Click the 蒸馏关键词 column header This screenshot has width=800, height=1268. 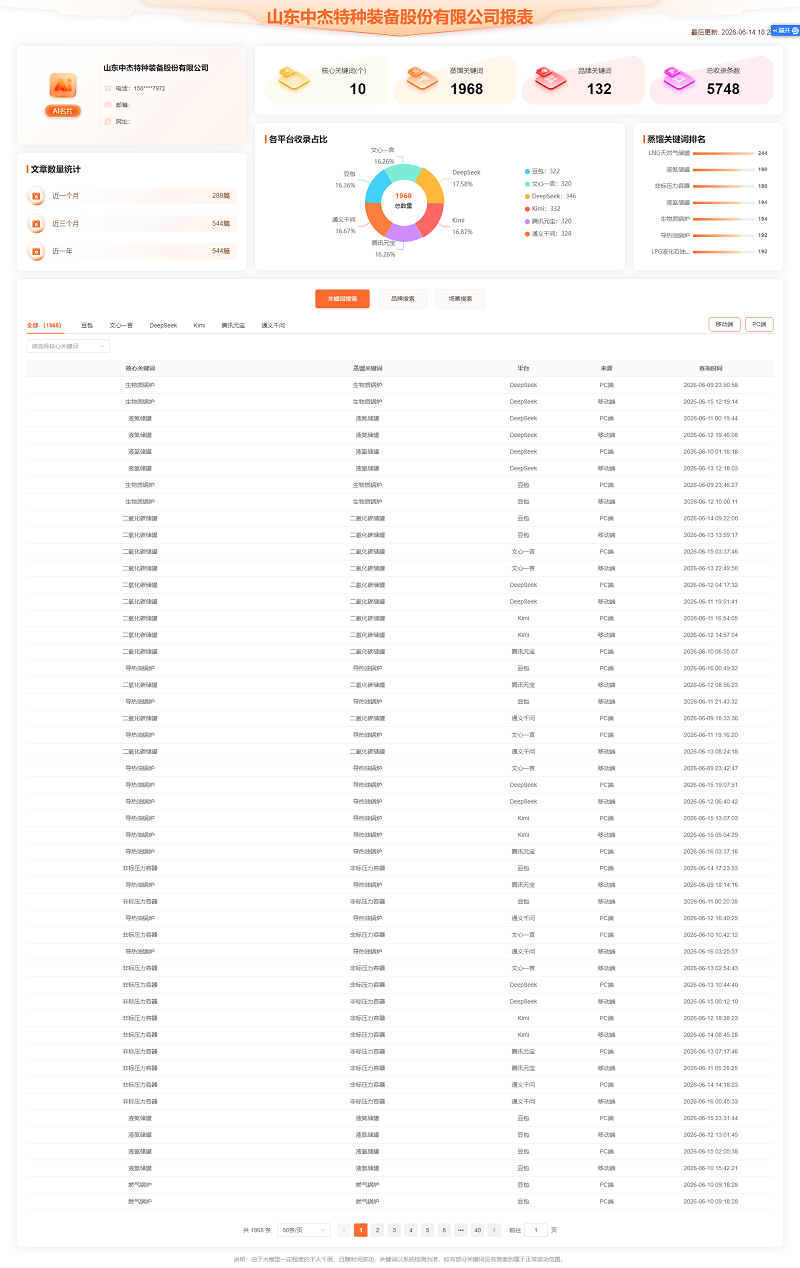[x=368, y=368]
